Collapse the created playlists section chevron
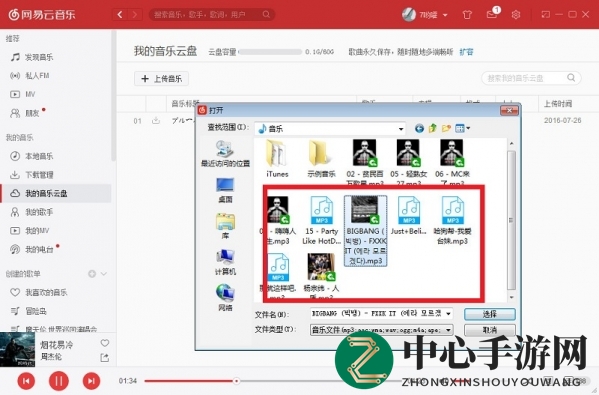Viewport: 599px width, 395px height. pos(104,274)
